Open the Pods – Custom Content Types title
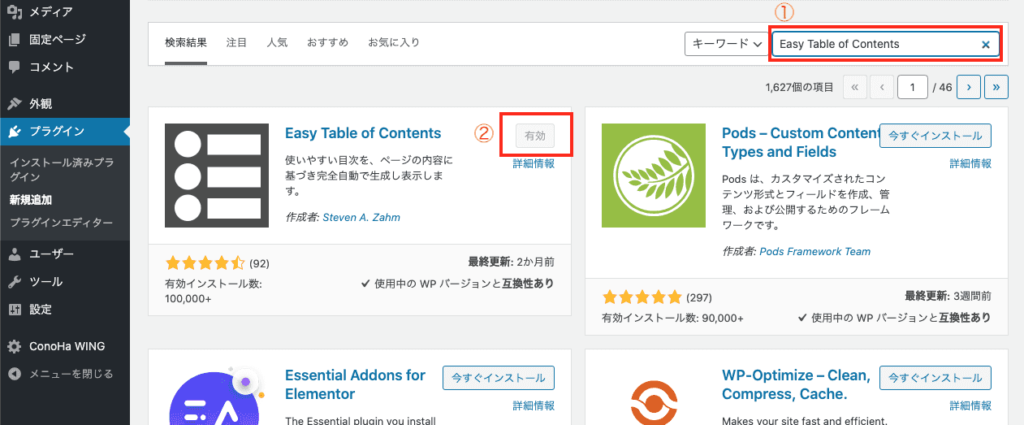This screenshot has width=1024, height=425. pyautogui.click(x=801, y=142)
